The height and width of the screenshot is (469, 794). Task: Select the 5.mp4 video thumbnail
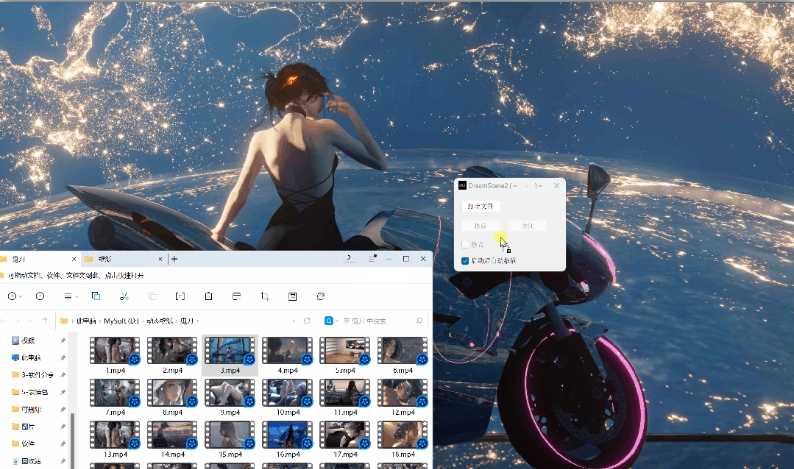345,350
